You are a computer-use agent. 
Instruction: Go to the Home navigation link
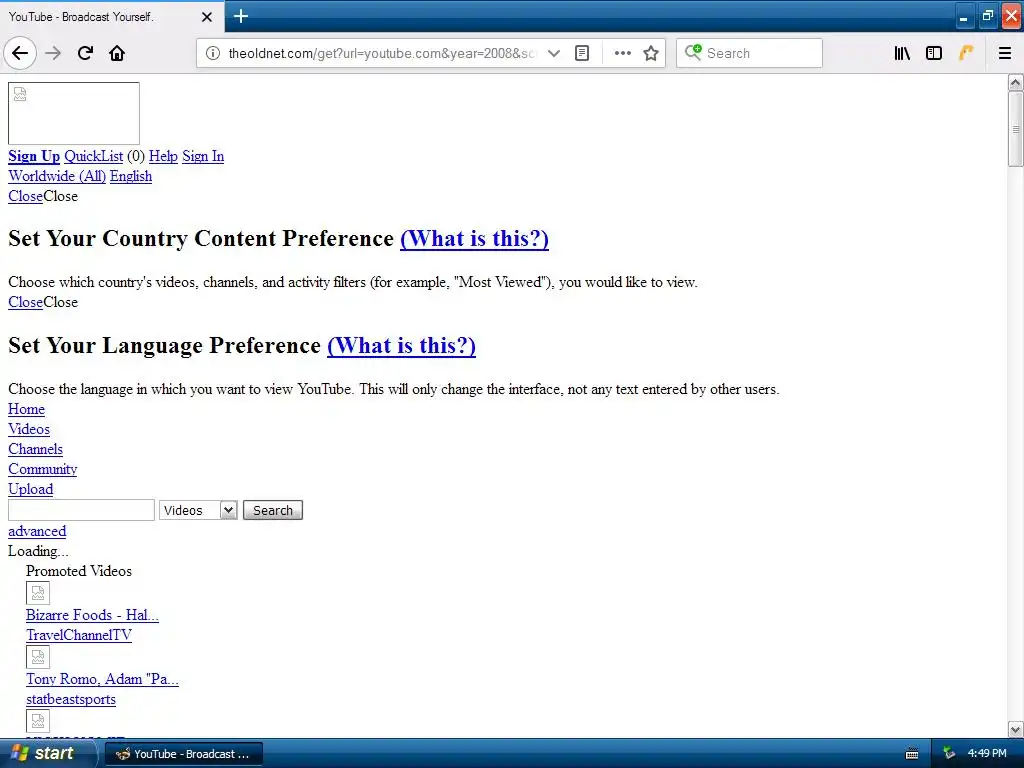tap(27, 409)
